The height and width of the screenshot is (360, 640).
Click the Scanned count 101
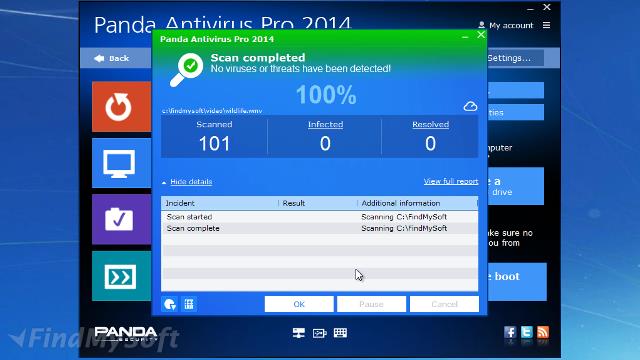click(x=214, y=144)
